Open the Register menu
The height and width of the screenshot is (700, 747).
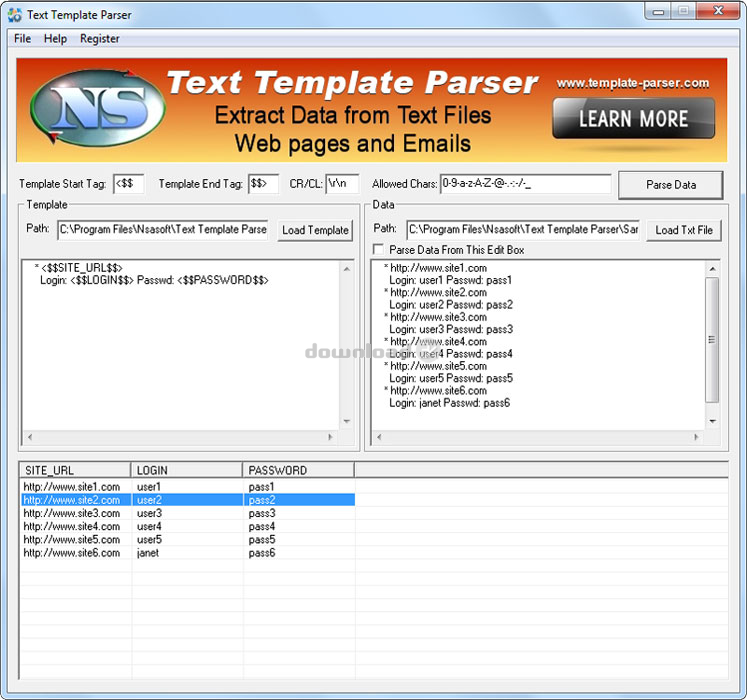pyautogui.click(x=99, y=38)
